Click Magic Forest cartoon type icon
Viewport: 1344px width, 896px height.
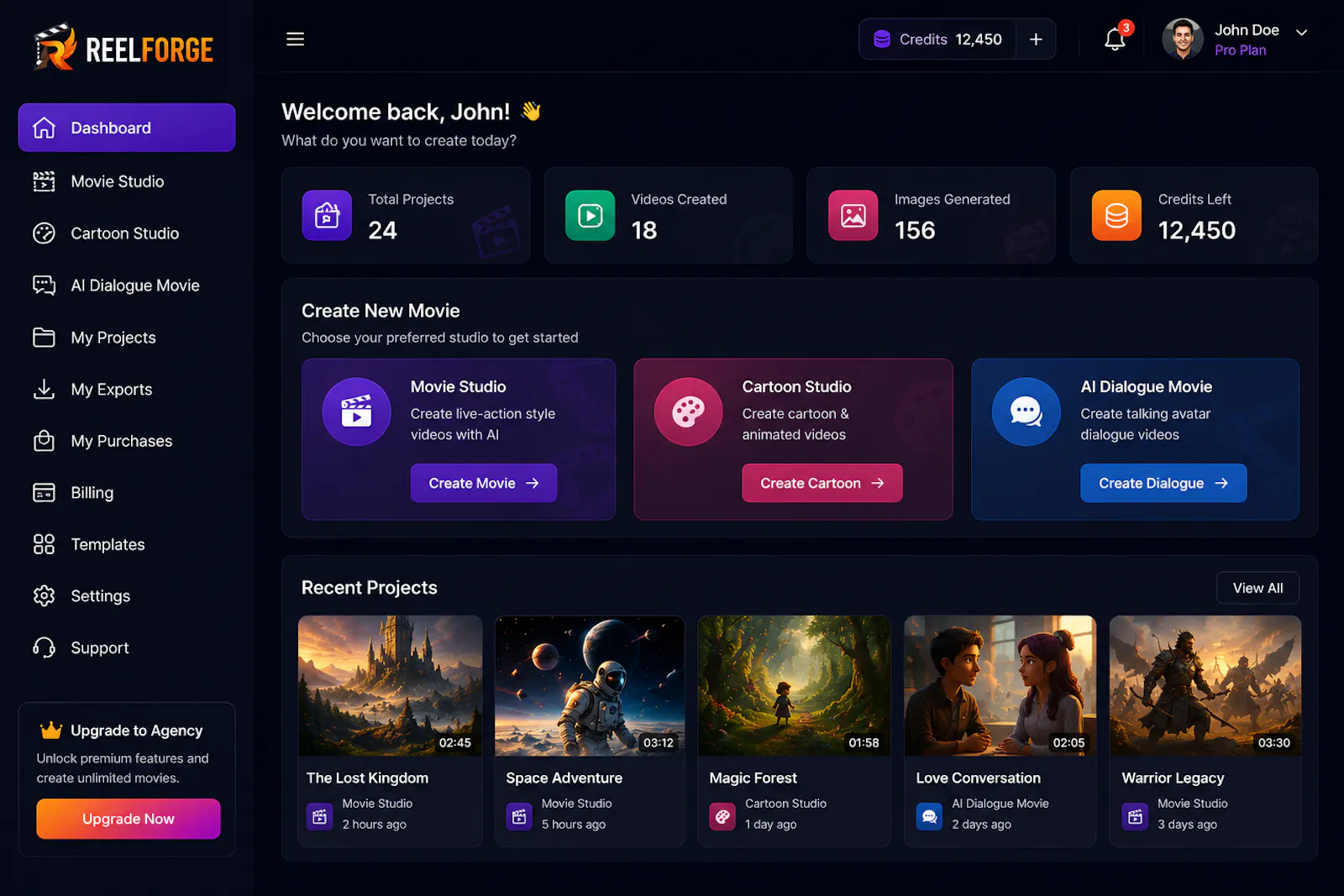tap(722, 816)
